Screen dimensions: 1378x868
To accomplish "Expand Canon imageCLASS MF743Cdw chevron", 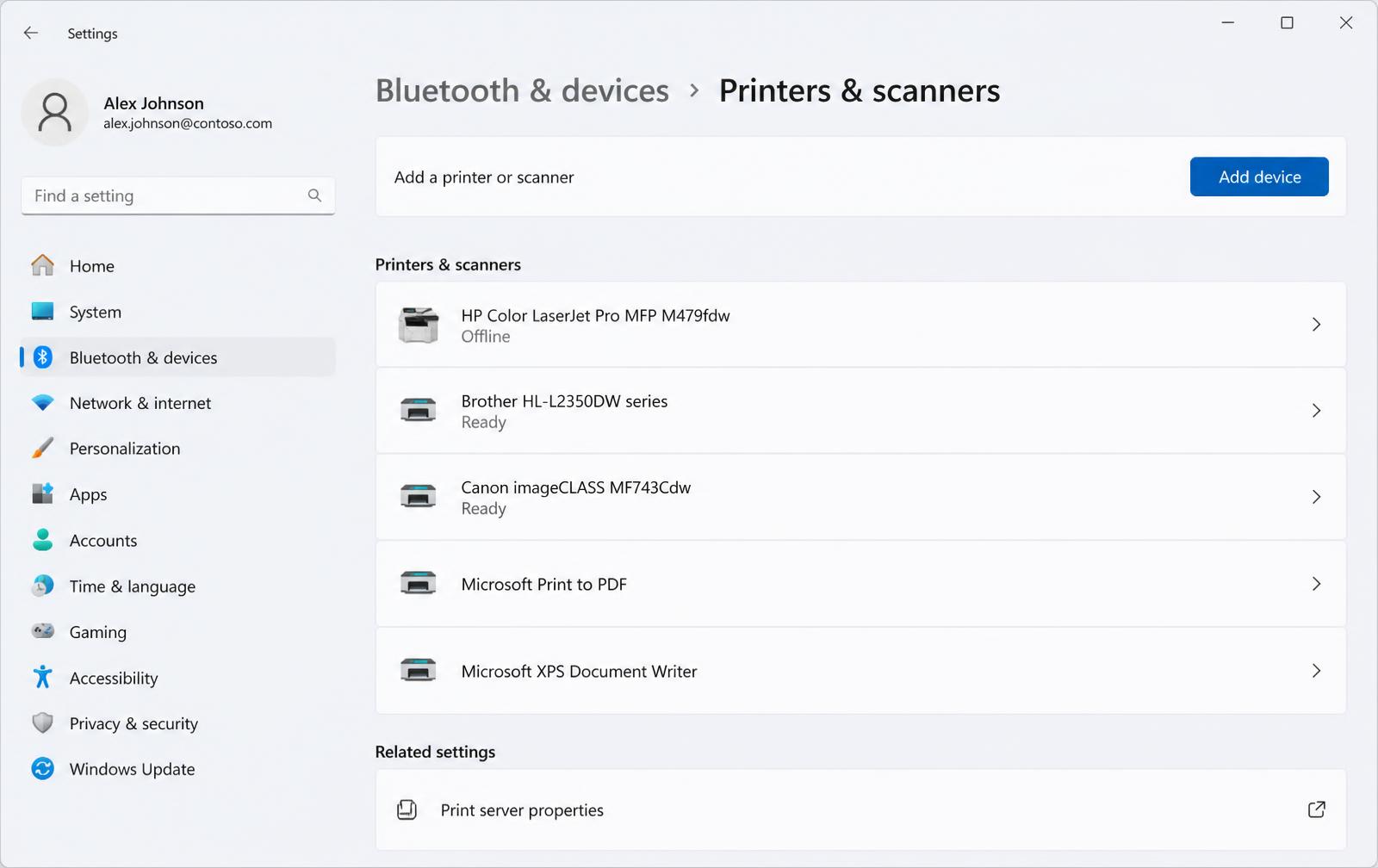I will pos(1316,497).
